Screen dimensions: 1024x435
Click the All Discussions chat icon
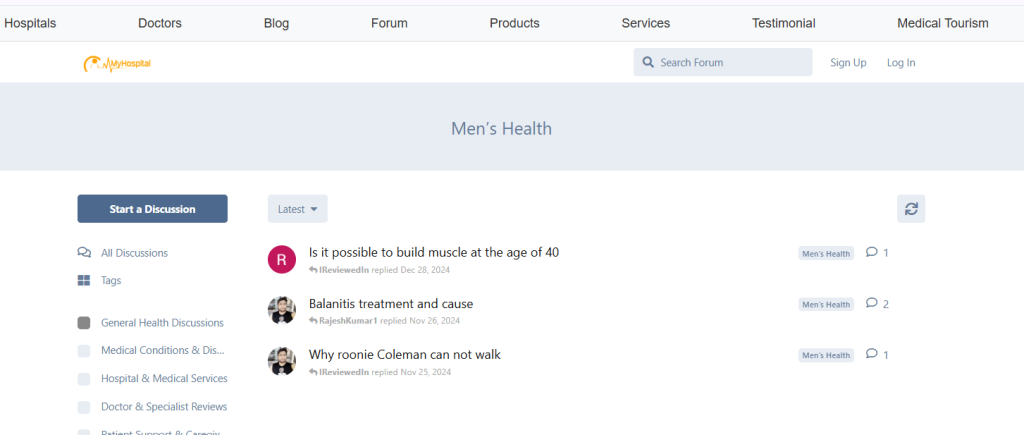point(84,253)
